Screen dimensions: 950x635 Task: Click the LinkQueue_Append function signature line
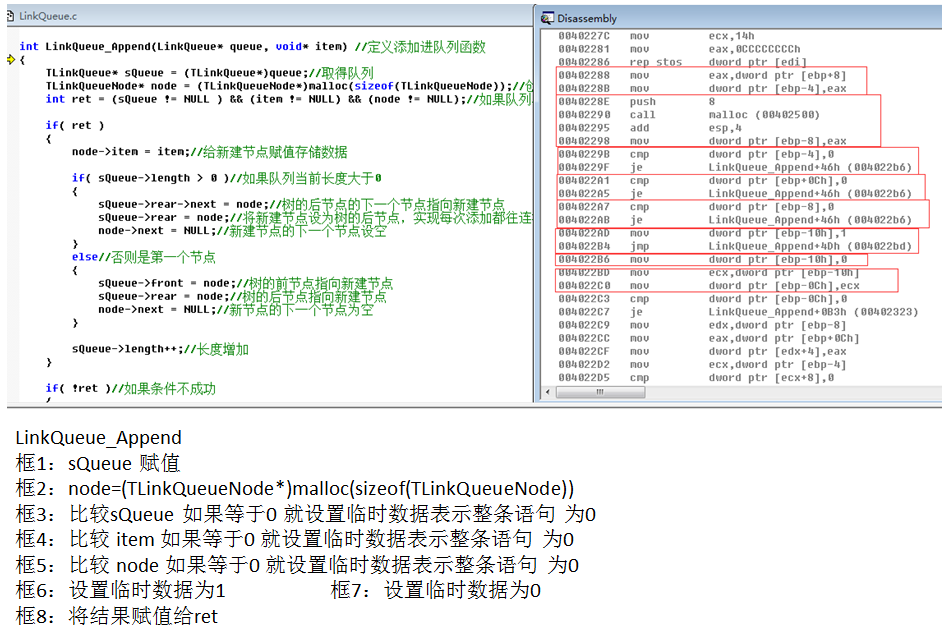pyautogui.click(x=252, y=47)
